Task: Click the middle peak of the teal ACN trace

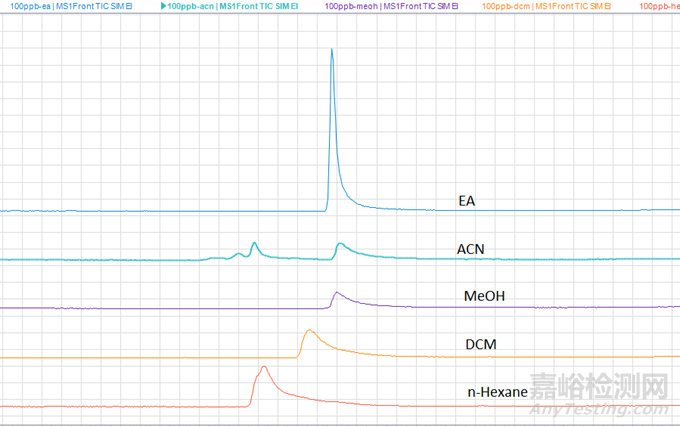Action: 254,243
